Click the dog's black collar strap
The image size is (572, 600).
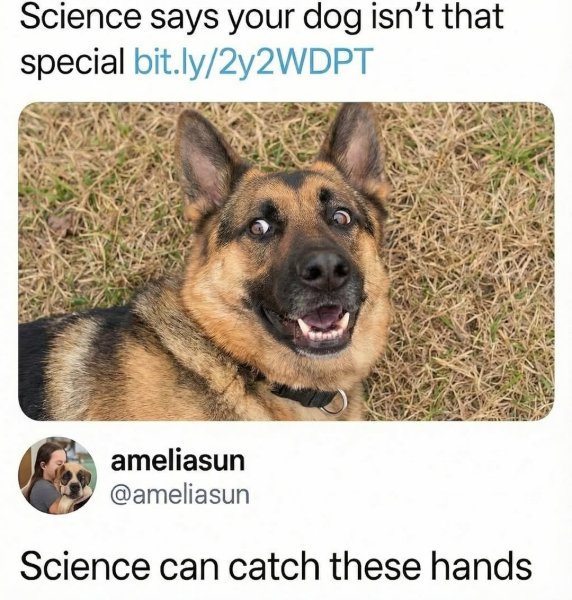[x=298, y=395]
